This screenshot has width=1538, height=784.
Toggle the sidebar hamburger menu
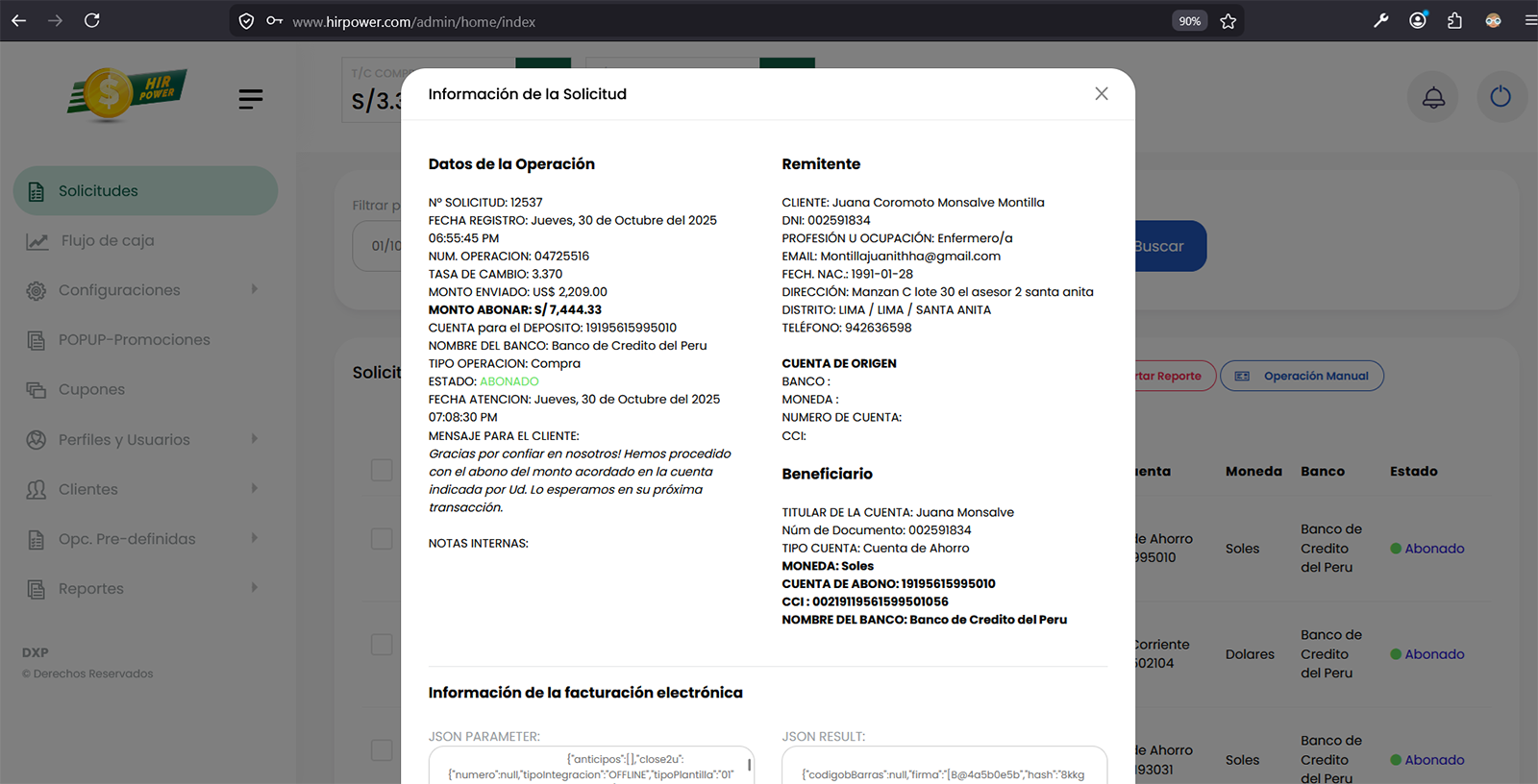click(251, 98)
